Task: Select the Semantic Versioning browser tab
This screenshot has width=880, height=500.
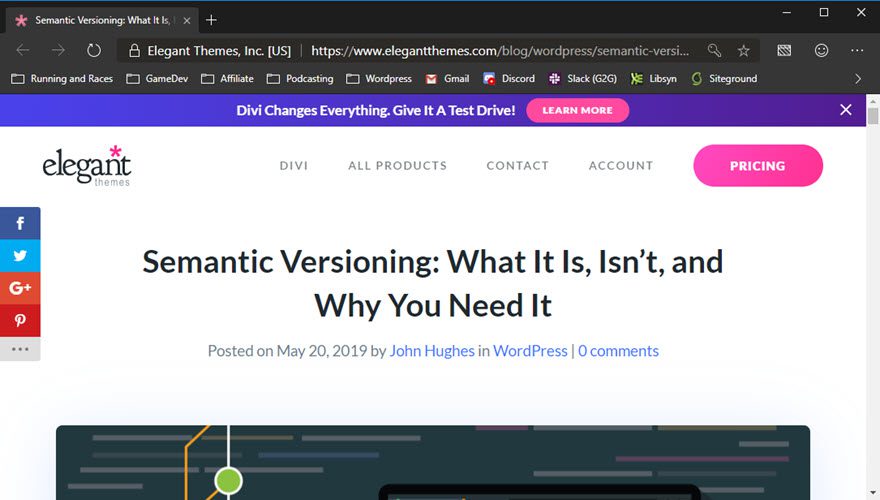Action: 102,21
